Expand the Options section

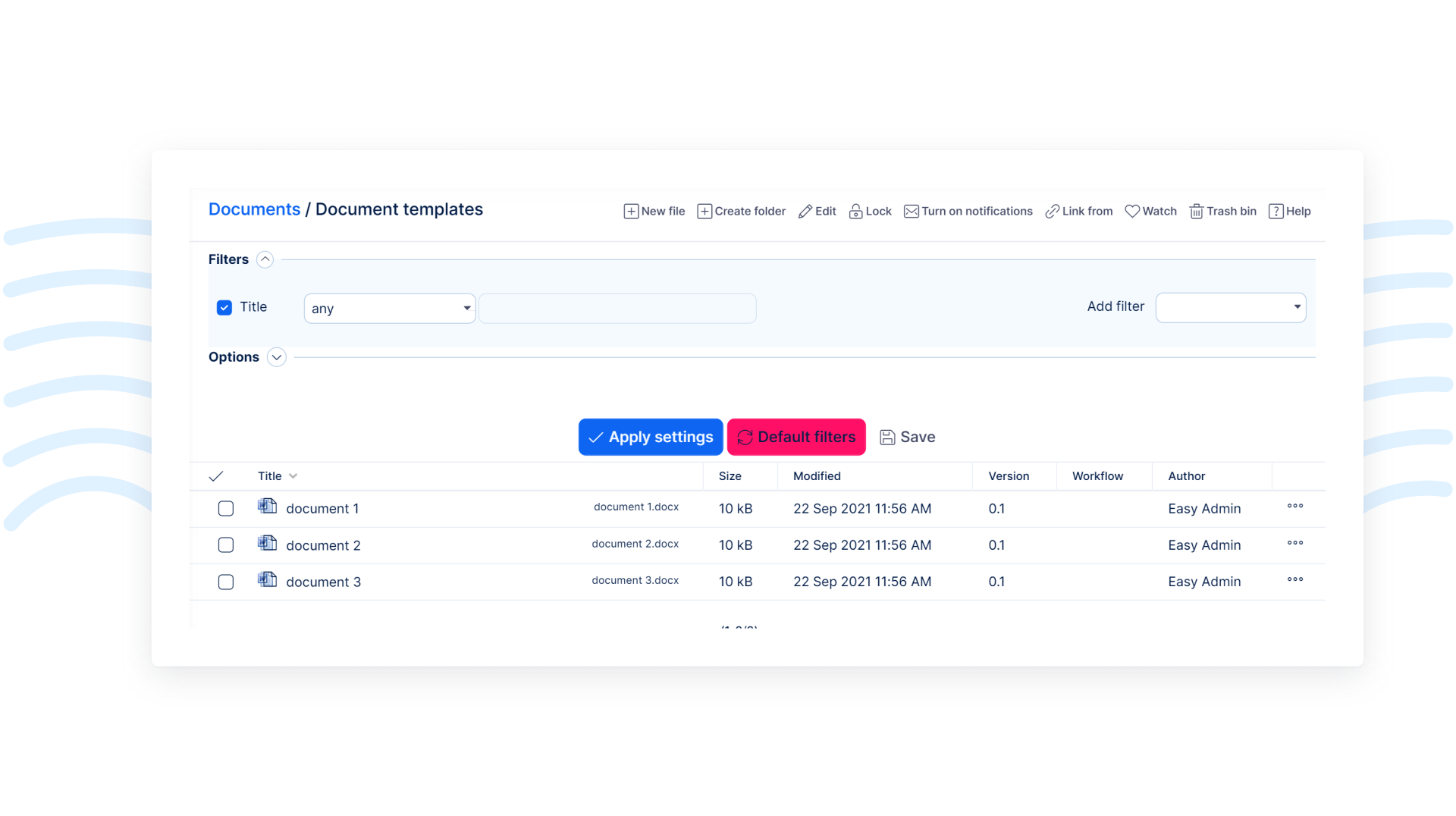tap(277, 358)
